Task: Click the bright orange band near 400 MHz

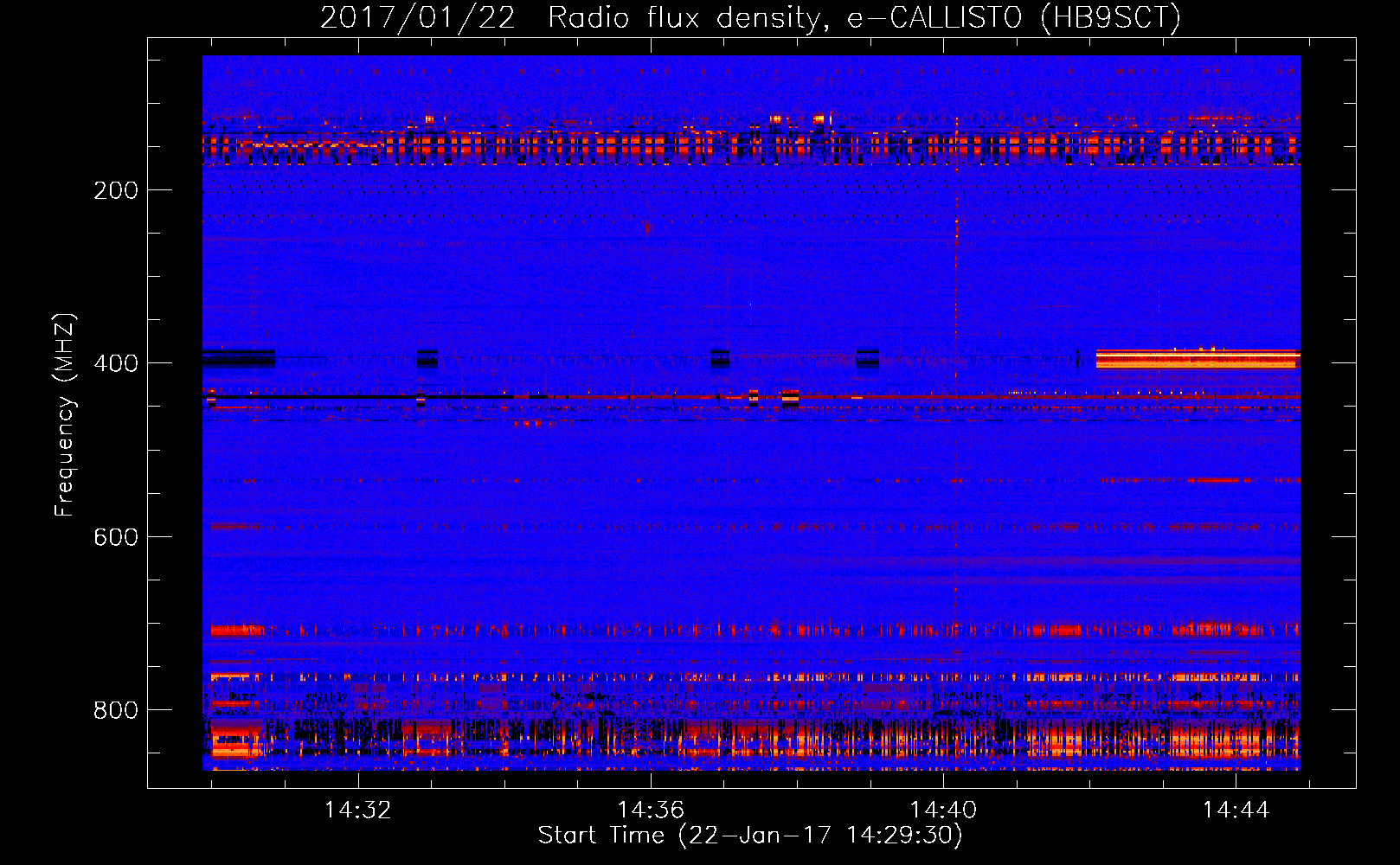Action: pyautogui.click(x=1198, y=359)
